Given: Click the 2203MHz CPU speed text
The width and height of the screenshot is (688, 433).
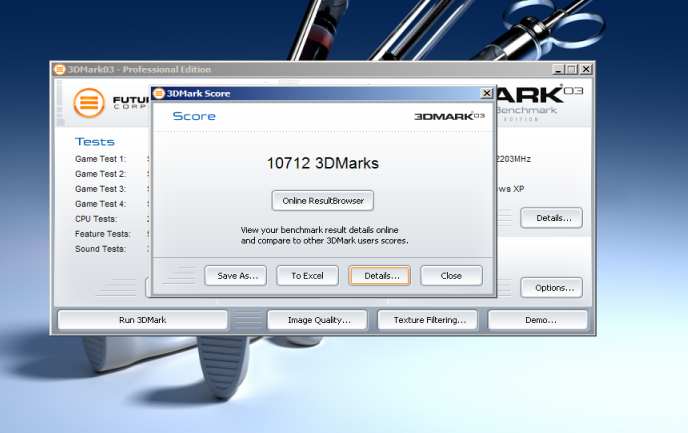Looking at the screenshot, I should (x=513, y=159).
